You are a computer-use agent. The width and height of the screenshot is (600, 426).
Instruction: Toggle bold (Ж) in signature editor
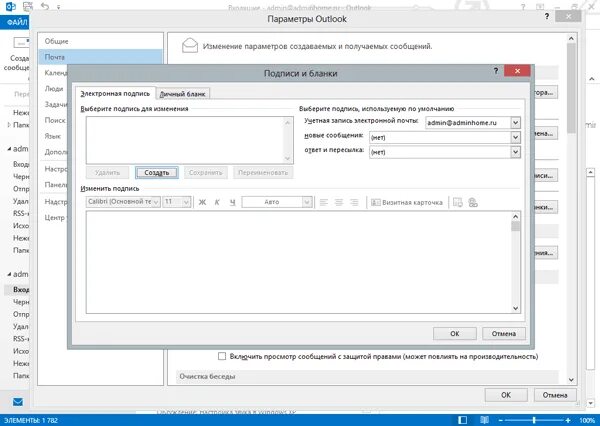click(x=202, y=202)
